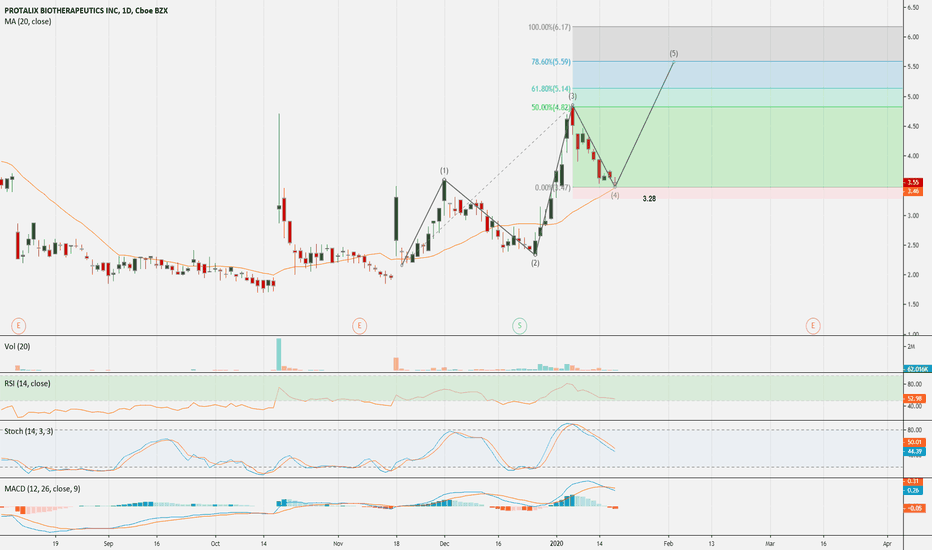
Task: Open the earnings marker E near November
Action: tap(359, 325)
